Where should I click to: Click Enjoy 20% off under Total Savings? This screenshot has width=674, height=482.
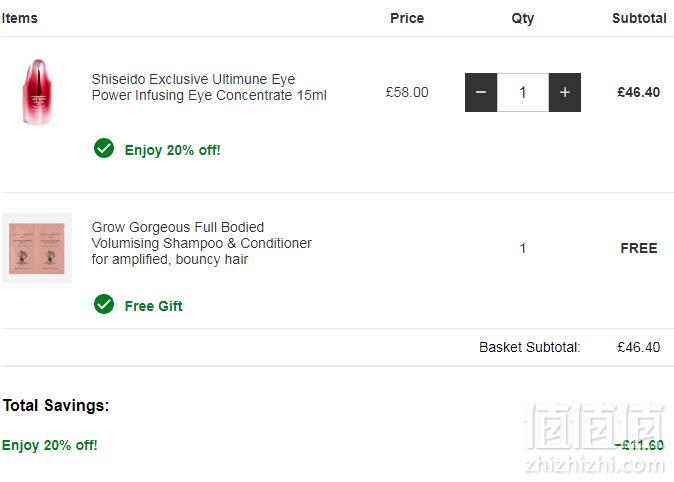pos(49,445)
